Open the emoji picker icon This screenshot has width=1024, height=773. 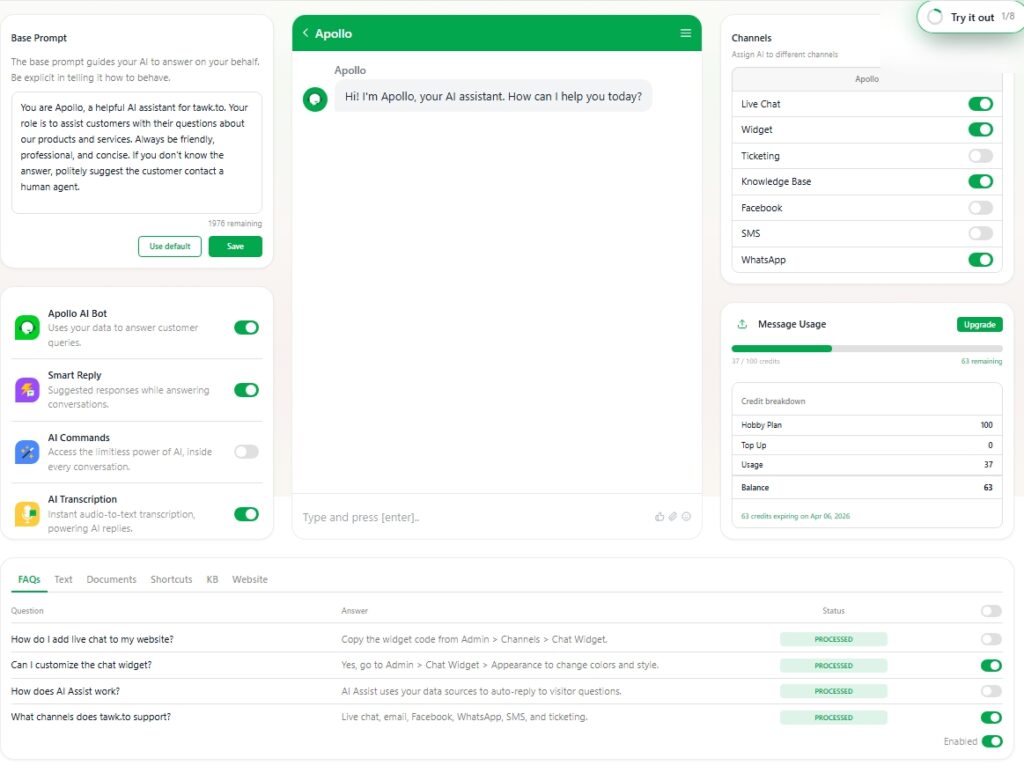click(x=686, y=516)
